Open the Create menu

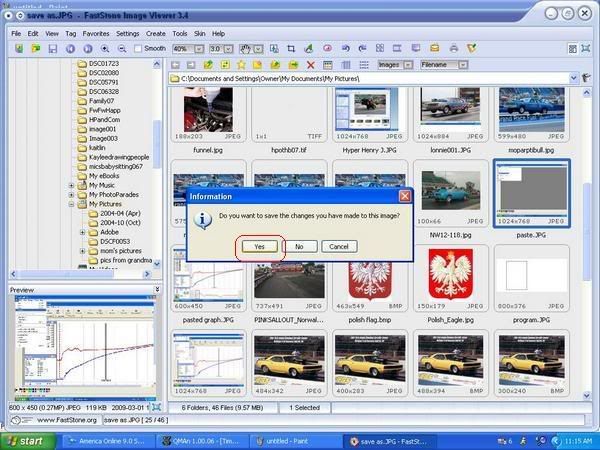click(156, 34)
